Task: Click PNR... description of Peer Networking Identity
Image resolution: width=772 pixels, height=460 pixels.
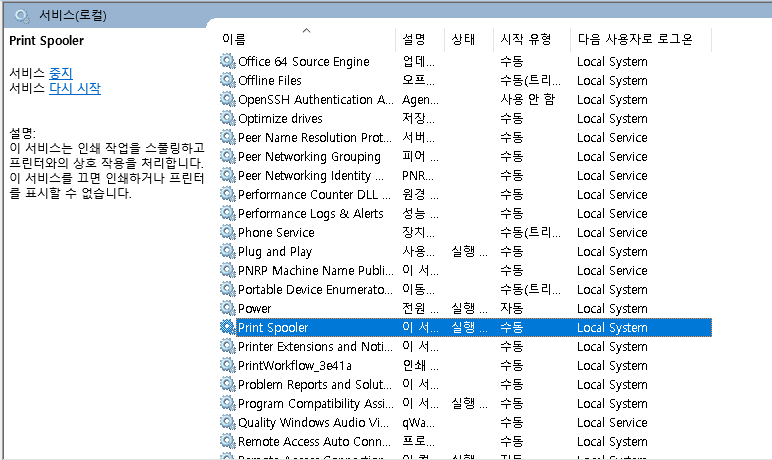Action: tap(418, 175)
